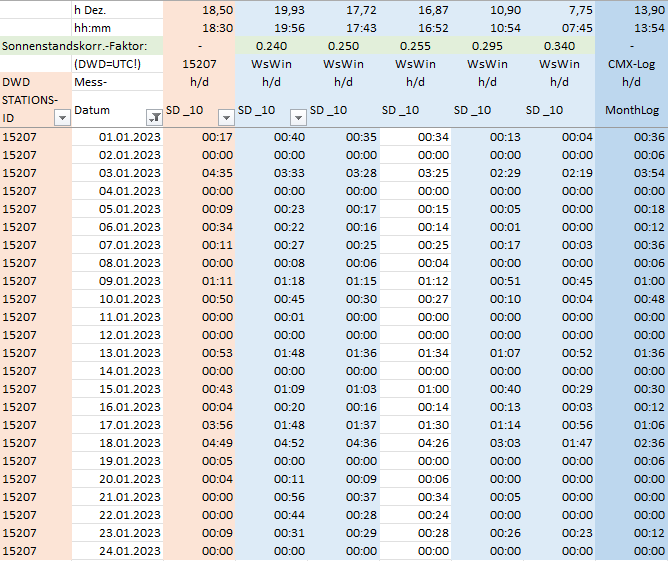
Task: Select the 0.340 correction factor cell
Action: [560, 46]
